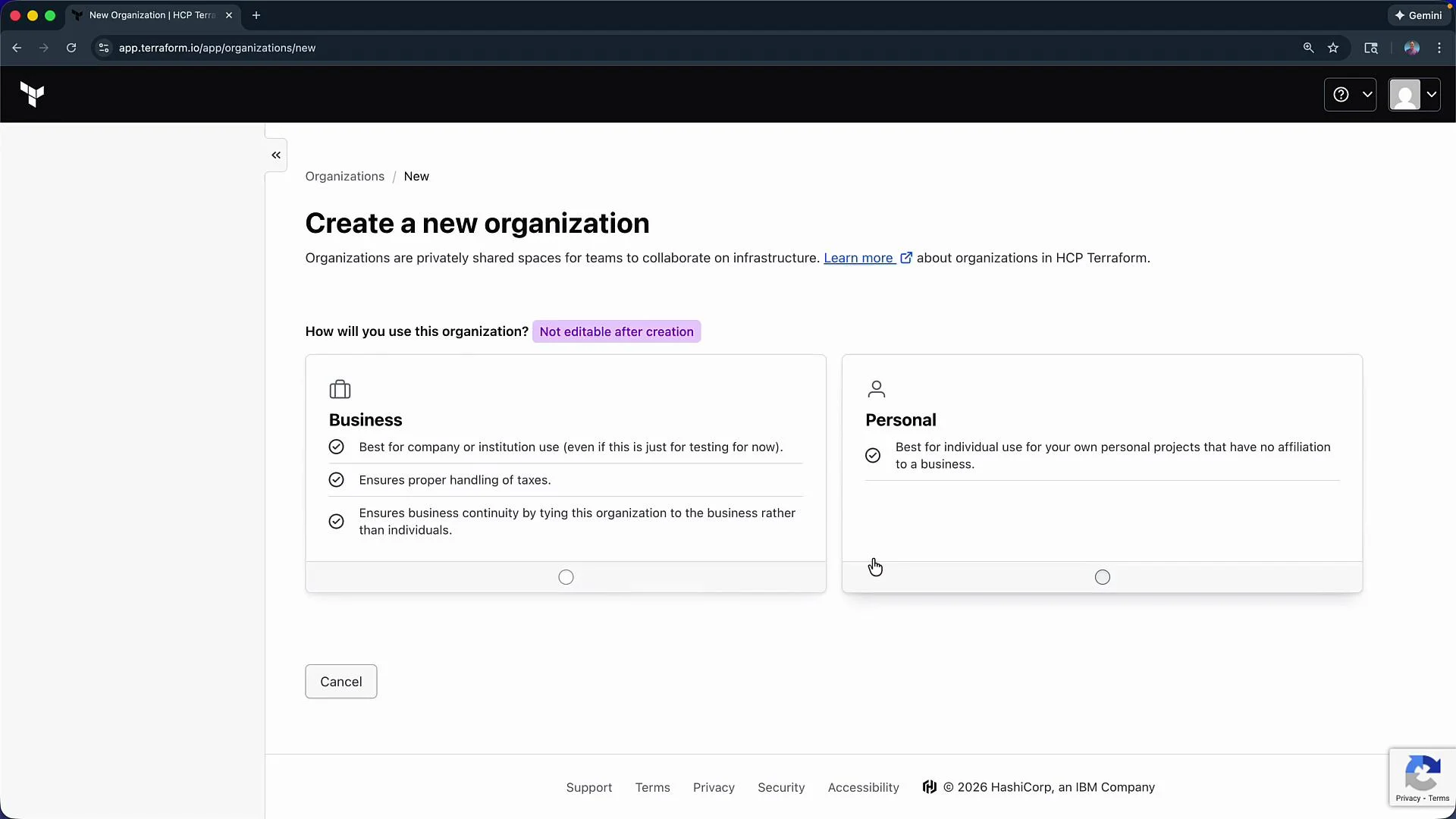
Task: Open Chrome three-dot menu
Action: click(x=1439, y=48)
